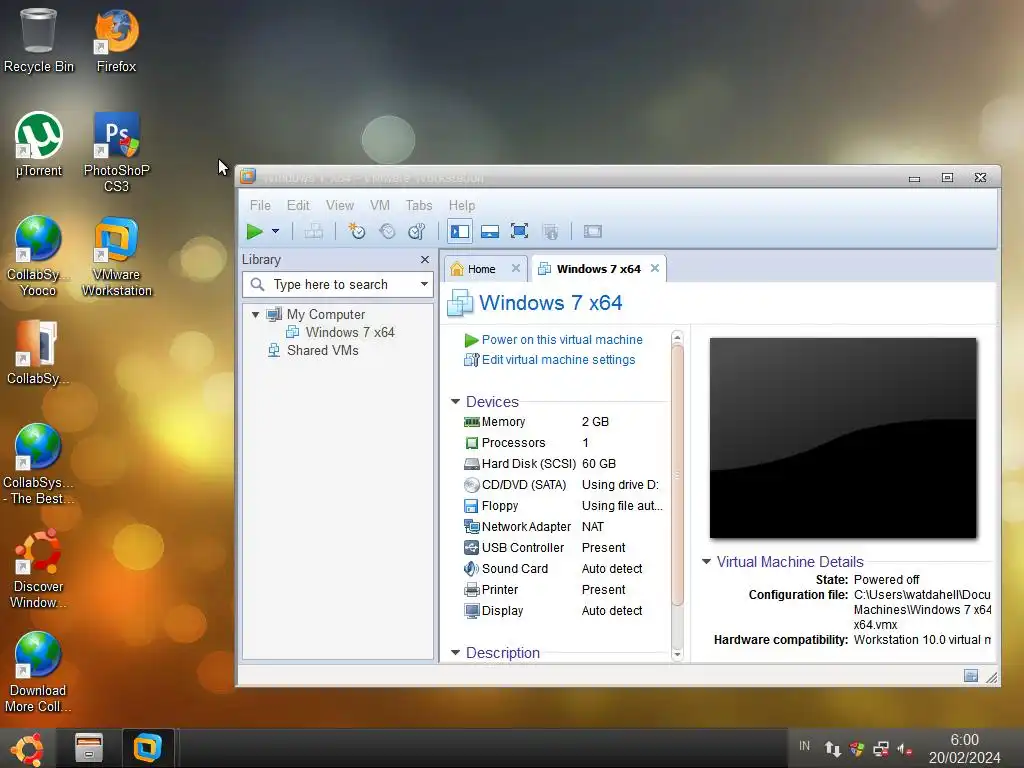Select the Hard Disk (SCSI) device
Image resolution: width=1024 pixels, height=768 pixels.
(564, 464)
